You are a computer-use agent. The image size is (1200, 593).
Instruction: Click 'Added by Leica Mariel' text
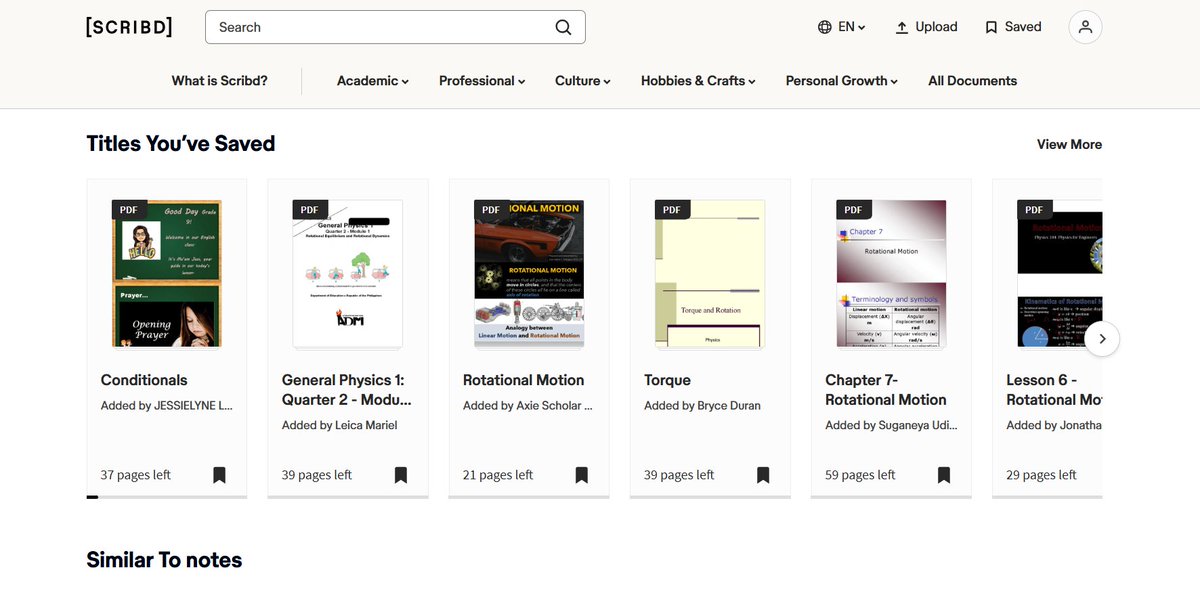[339, 425]
